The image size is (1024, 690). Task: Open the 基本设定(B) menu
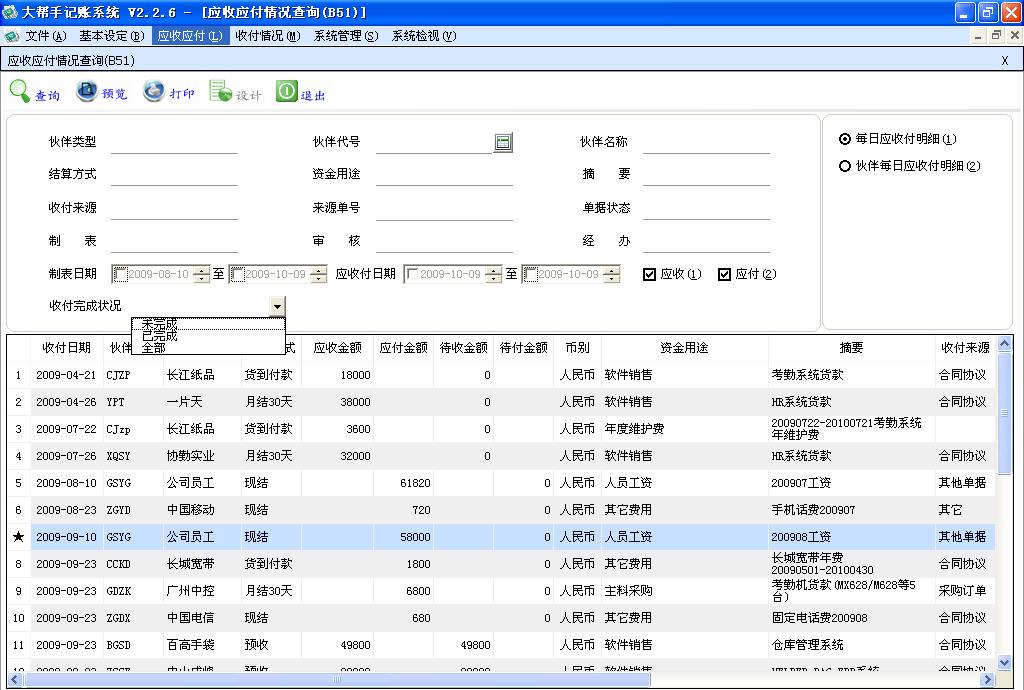click(x=112, y=36)
